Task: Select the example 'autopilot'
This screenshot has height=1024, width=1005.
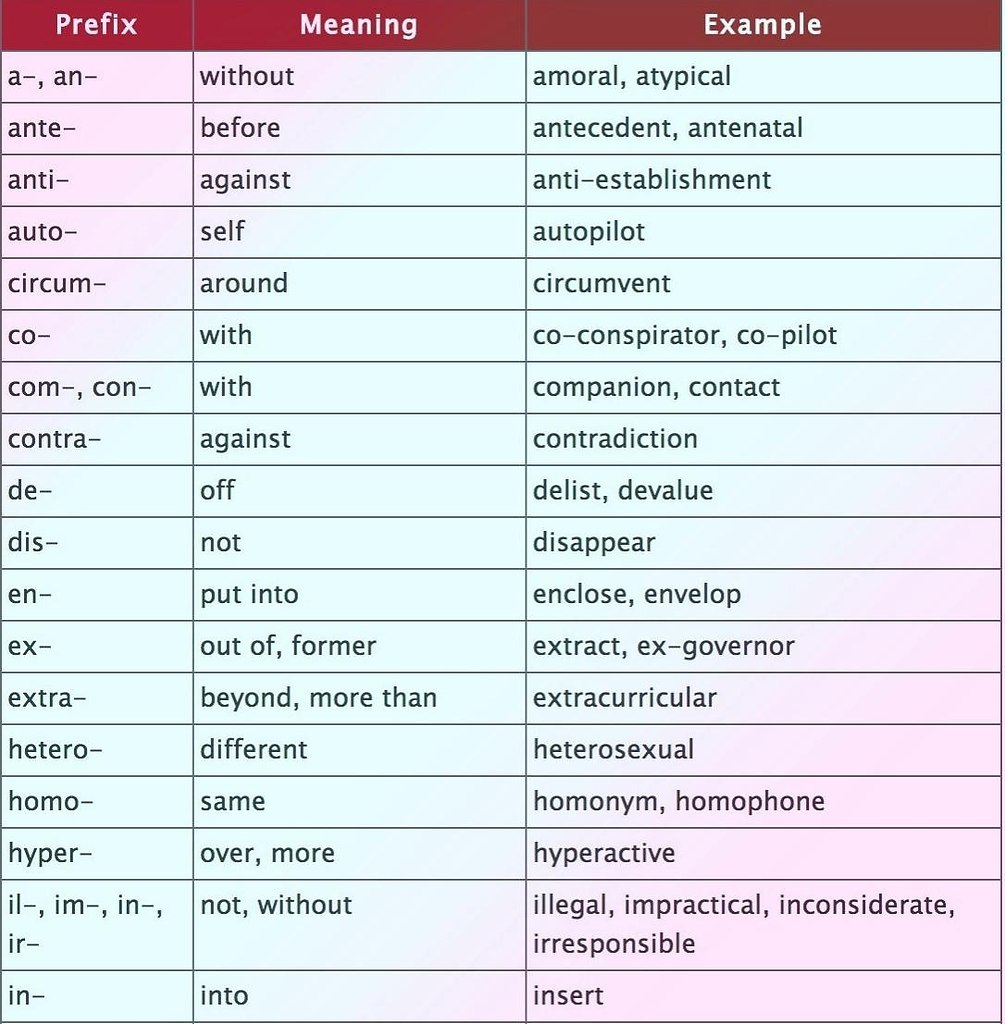Action: point(589,232)
